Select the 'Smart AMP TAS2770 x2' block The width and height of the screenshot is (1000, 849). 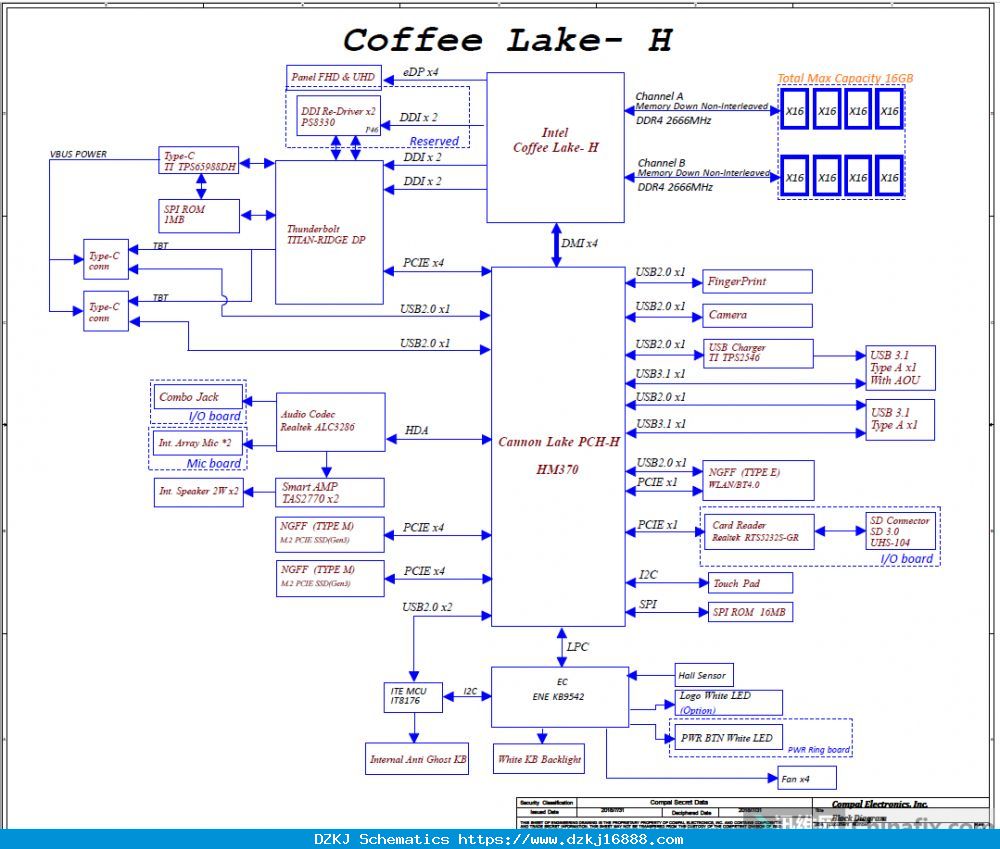330,492
